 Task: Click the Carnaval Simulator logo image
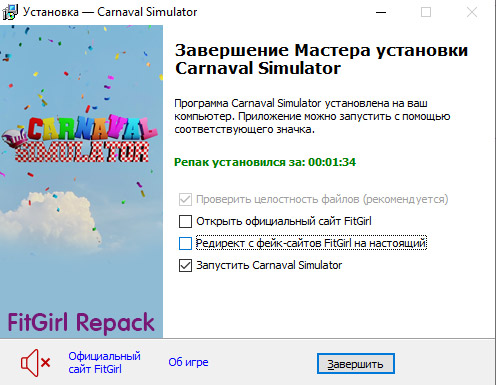pyautogui.click(x=80, y=139)
